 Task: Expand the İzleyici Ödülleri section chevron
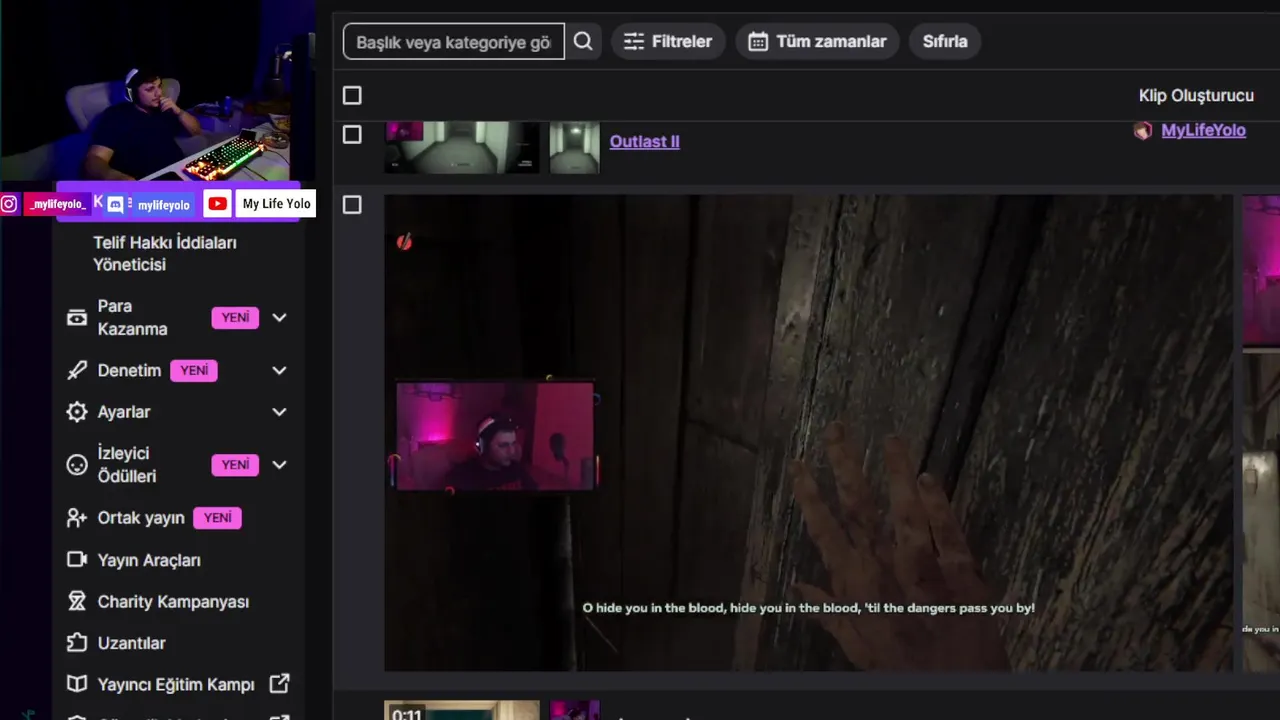[x=279, y=464]
